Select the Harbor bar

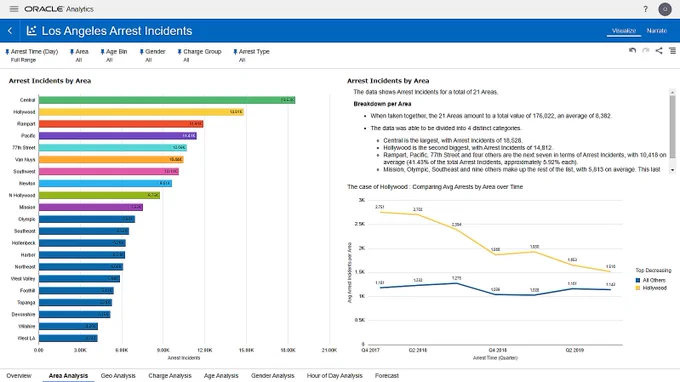(82, 255)
